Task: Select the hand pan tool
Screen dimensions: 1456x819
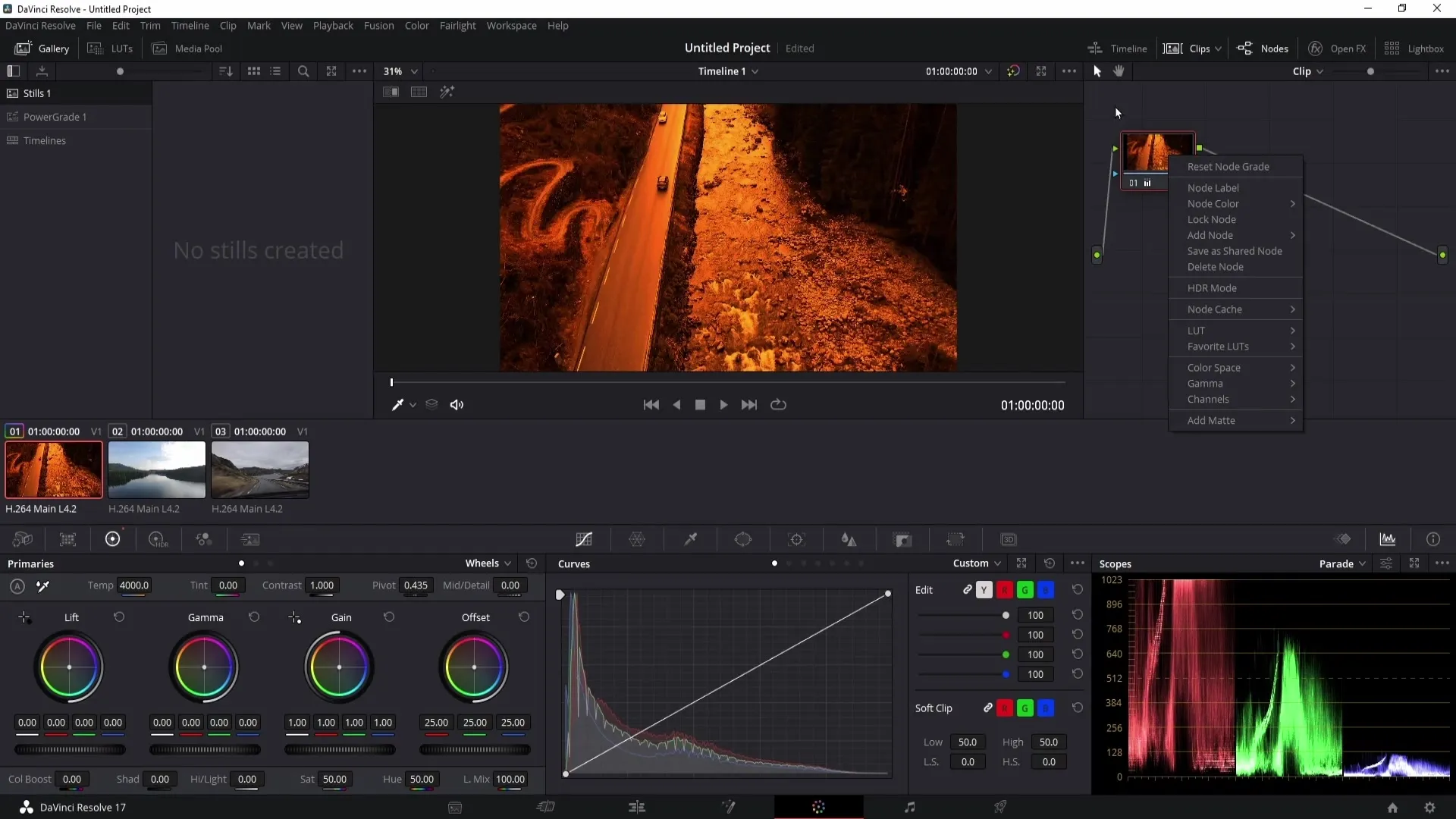Action: (1119, 71)
